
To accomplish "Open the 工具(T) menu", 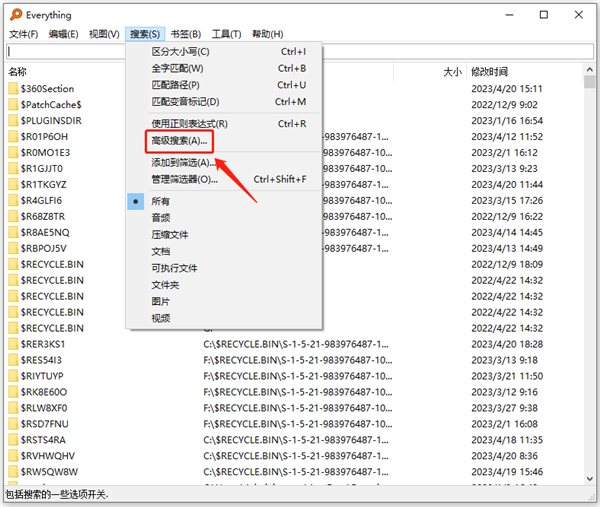I will pyautogui.click(x=227, y=34).
